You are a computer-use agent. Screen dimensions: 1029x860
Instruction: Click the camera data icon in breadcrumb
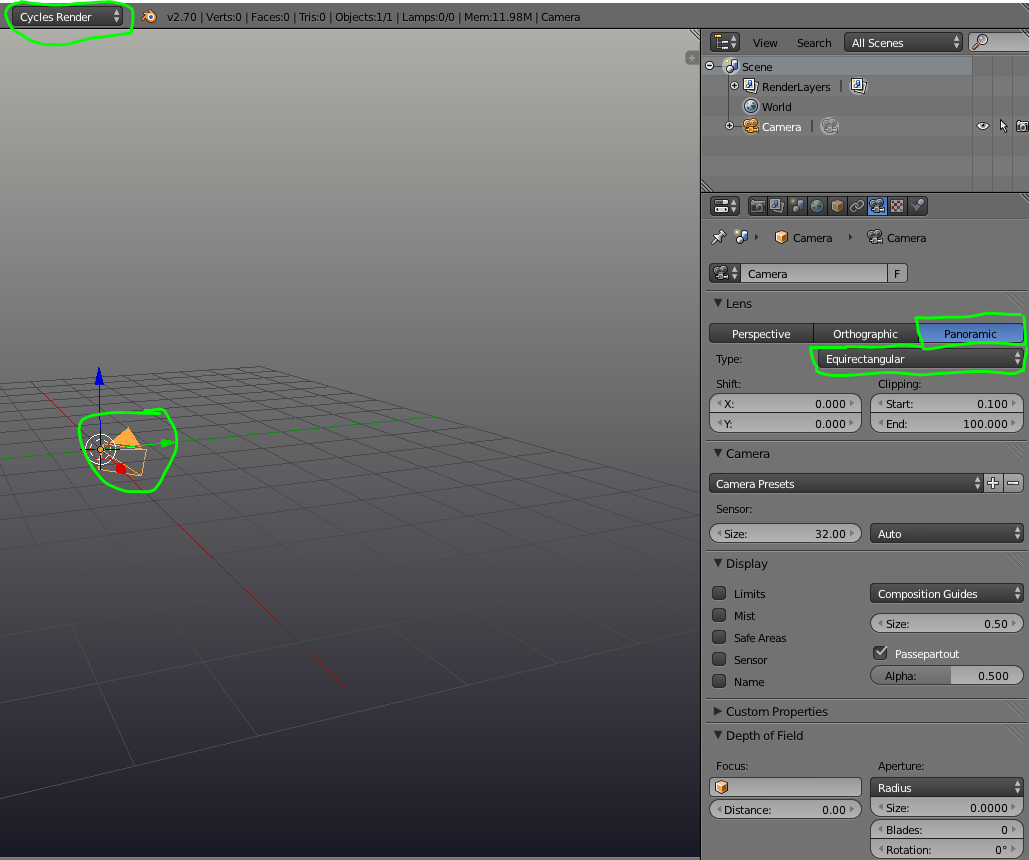pyautogui.click(x=875, y=237)
